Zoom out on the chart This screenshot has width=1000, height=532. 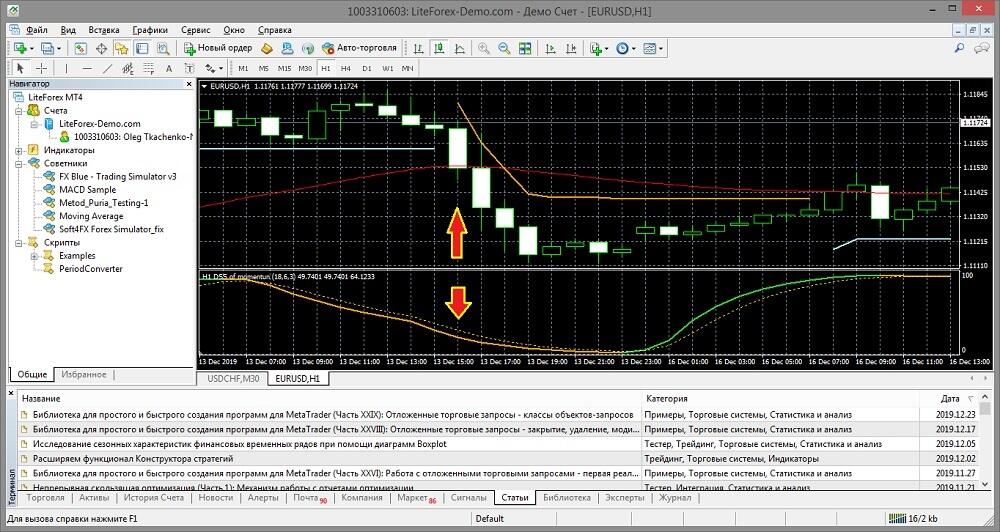pyautogui.click(x=504, y=48)
